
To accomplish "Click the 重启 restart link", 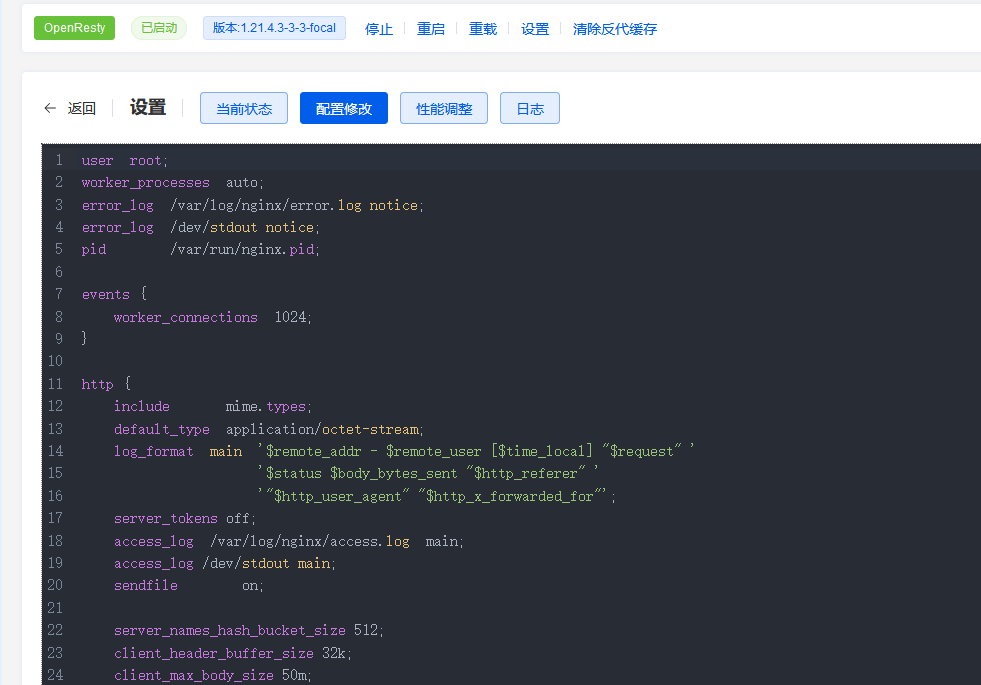I will point(431,29).
